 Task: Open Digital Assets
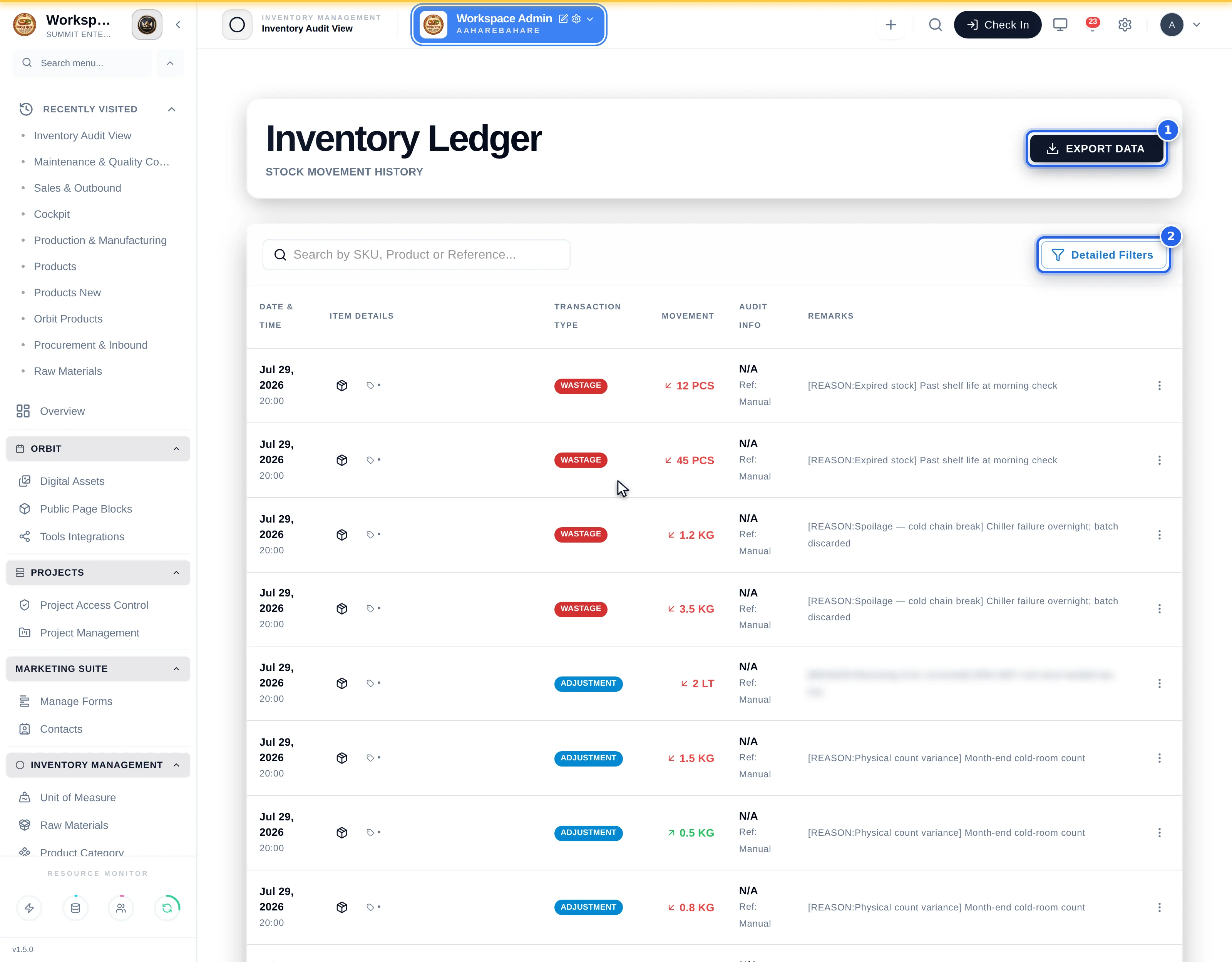(x=72, y=481)
